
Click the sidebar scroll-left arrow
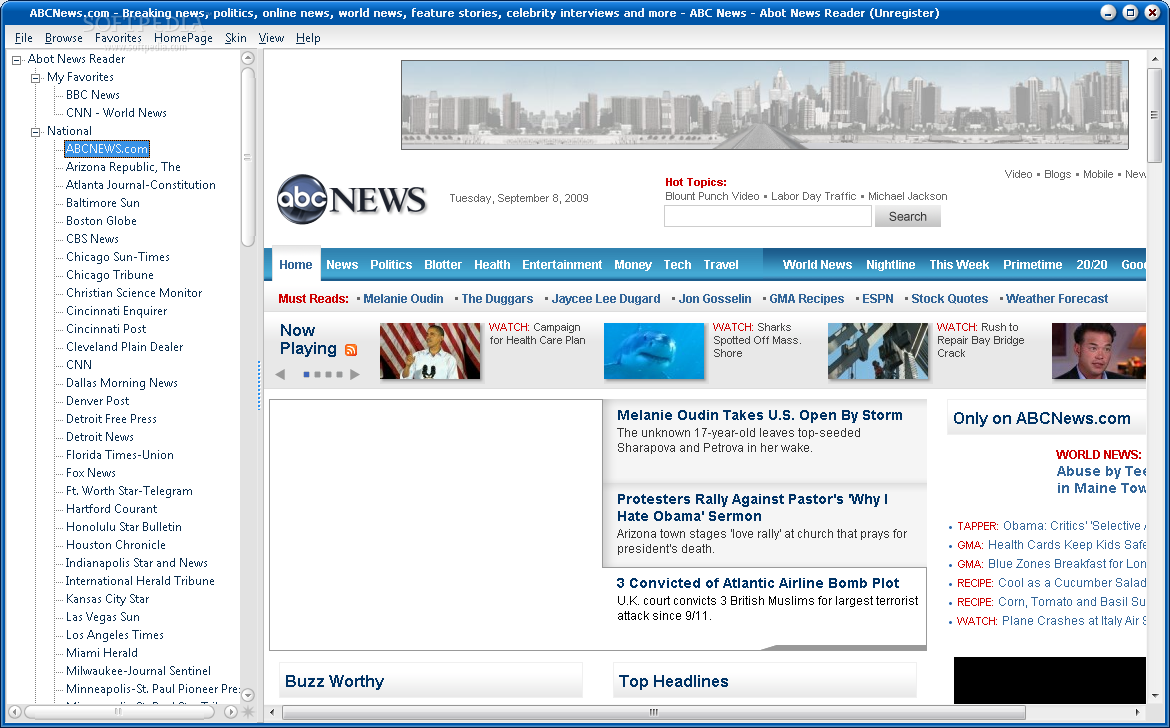pyautogui.click(x=15, y=712)
